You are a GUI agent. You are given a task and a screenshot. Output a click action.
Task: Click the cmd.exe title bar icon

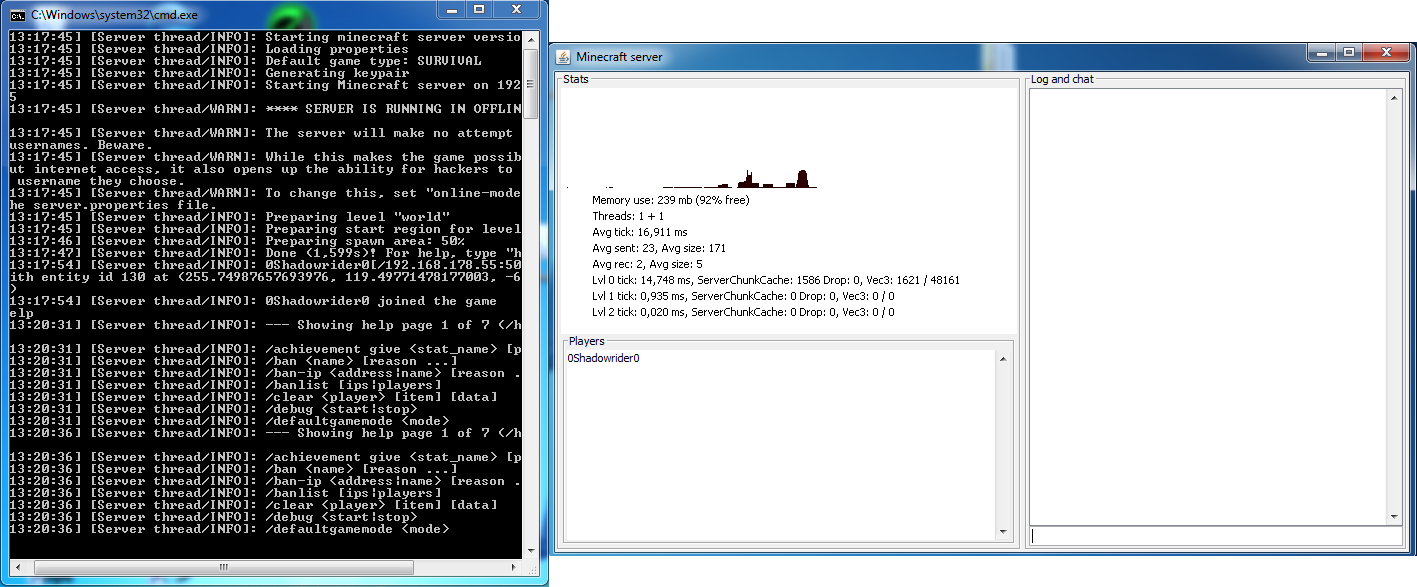(x=17, y=15)
